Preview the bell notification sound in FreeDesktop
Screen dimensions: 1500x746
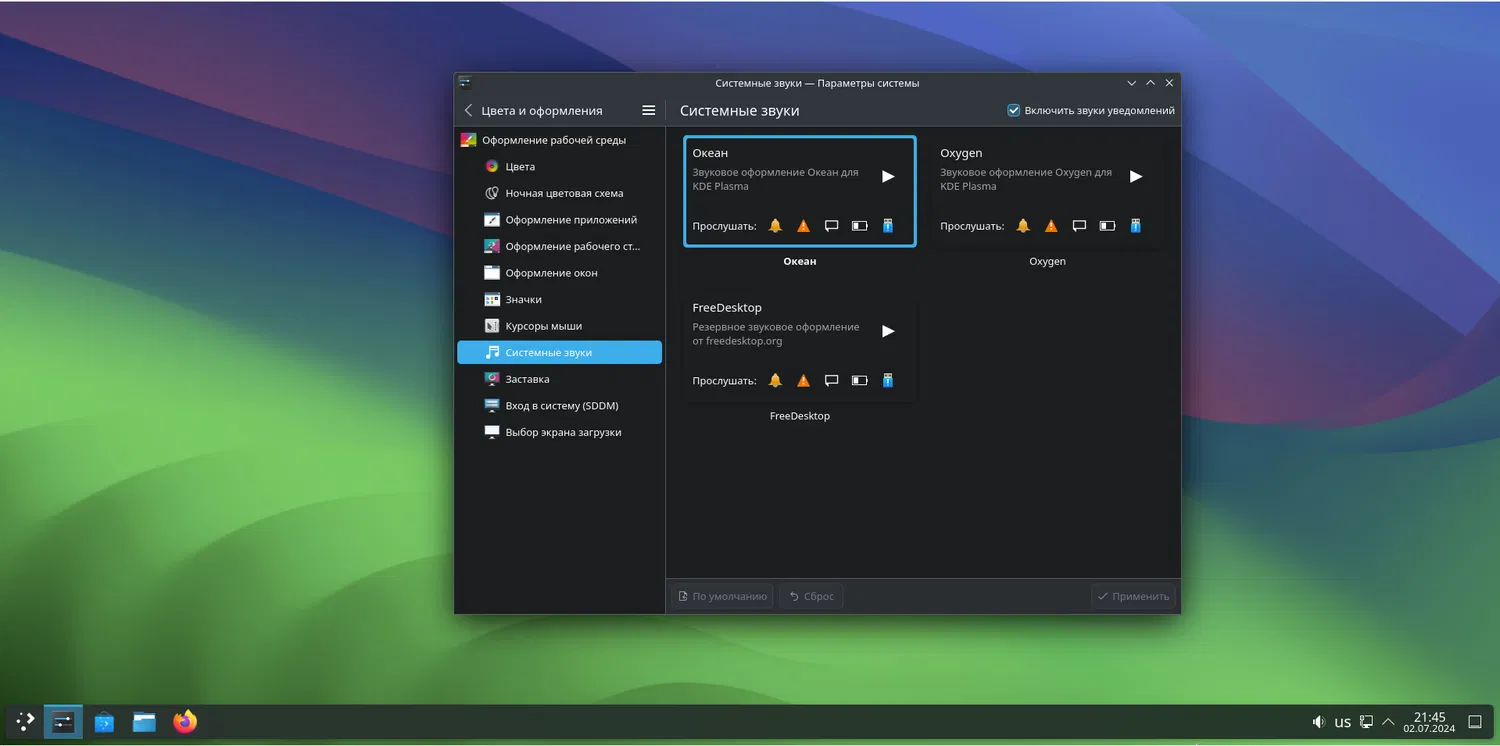[775, 380]
